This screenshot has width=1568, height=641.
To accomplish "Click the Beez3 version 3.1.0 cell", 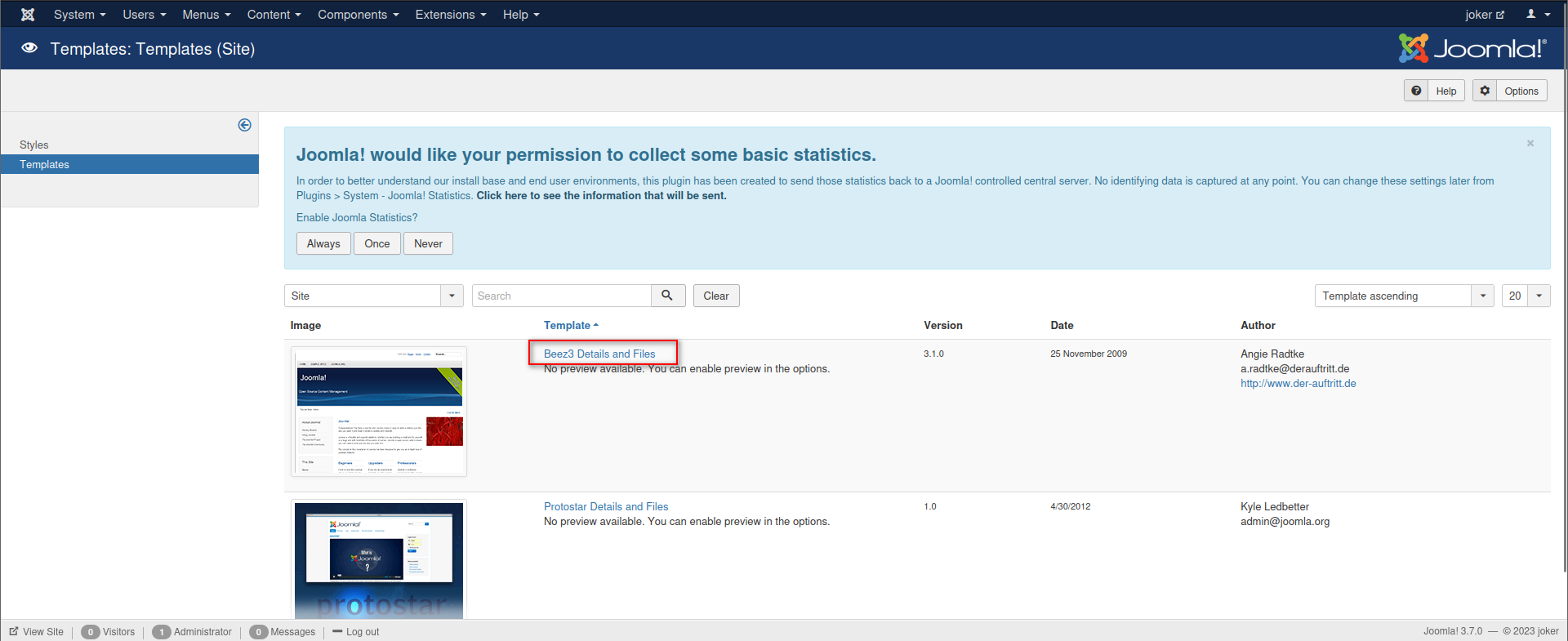I will tap(933, 354).
